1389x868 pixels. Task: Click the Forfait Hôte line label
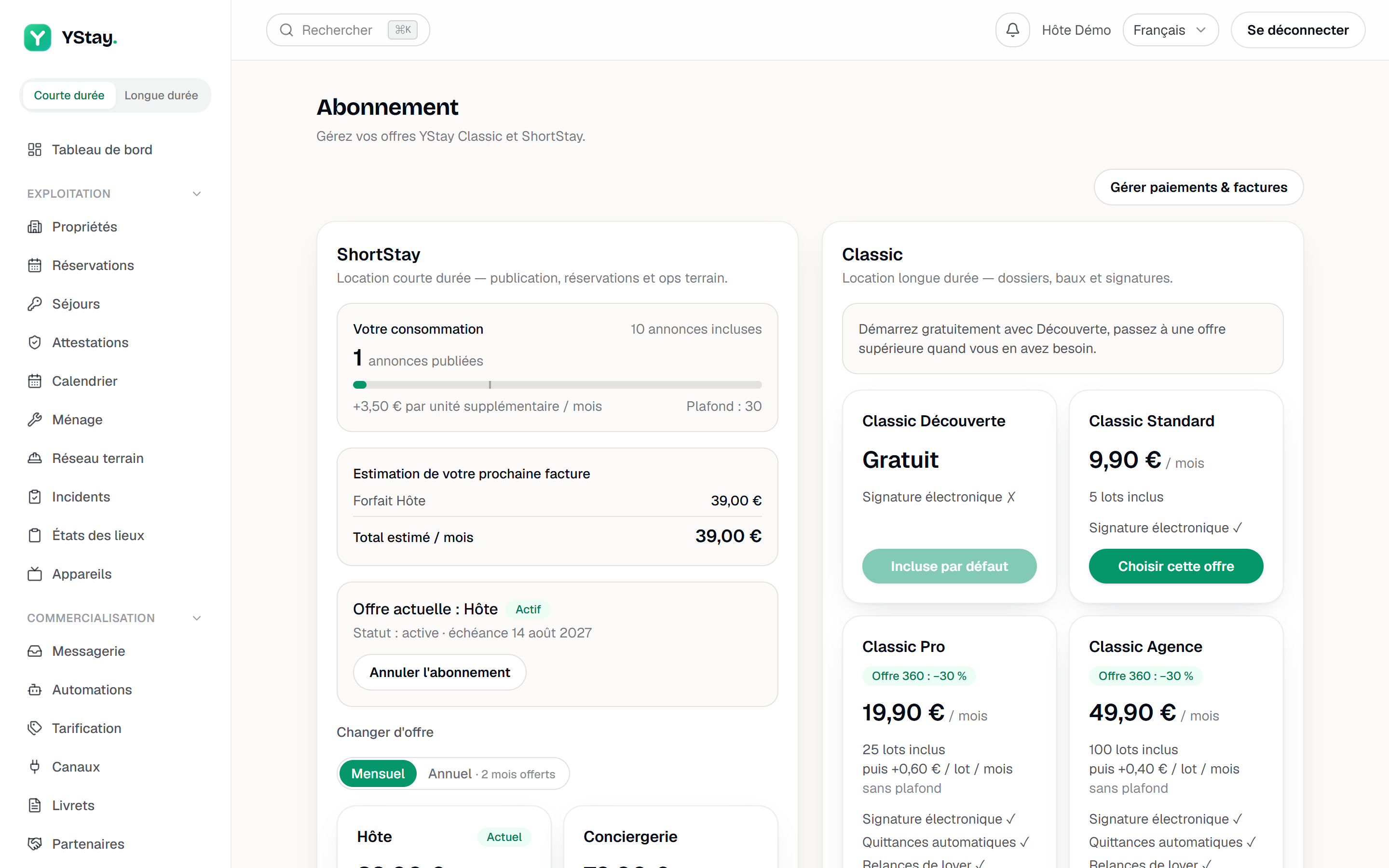pyautogui.click(x=389, y=501)
